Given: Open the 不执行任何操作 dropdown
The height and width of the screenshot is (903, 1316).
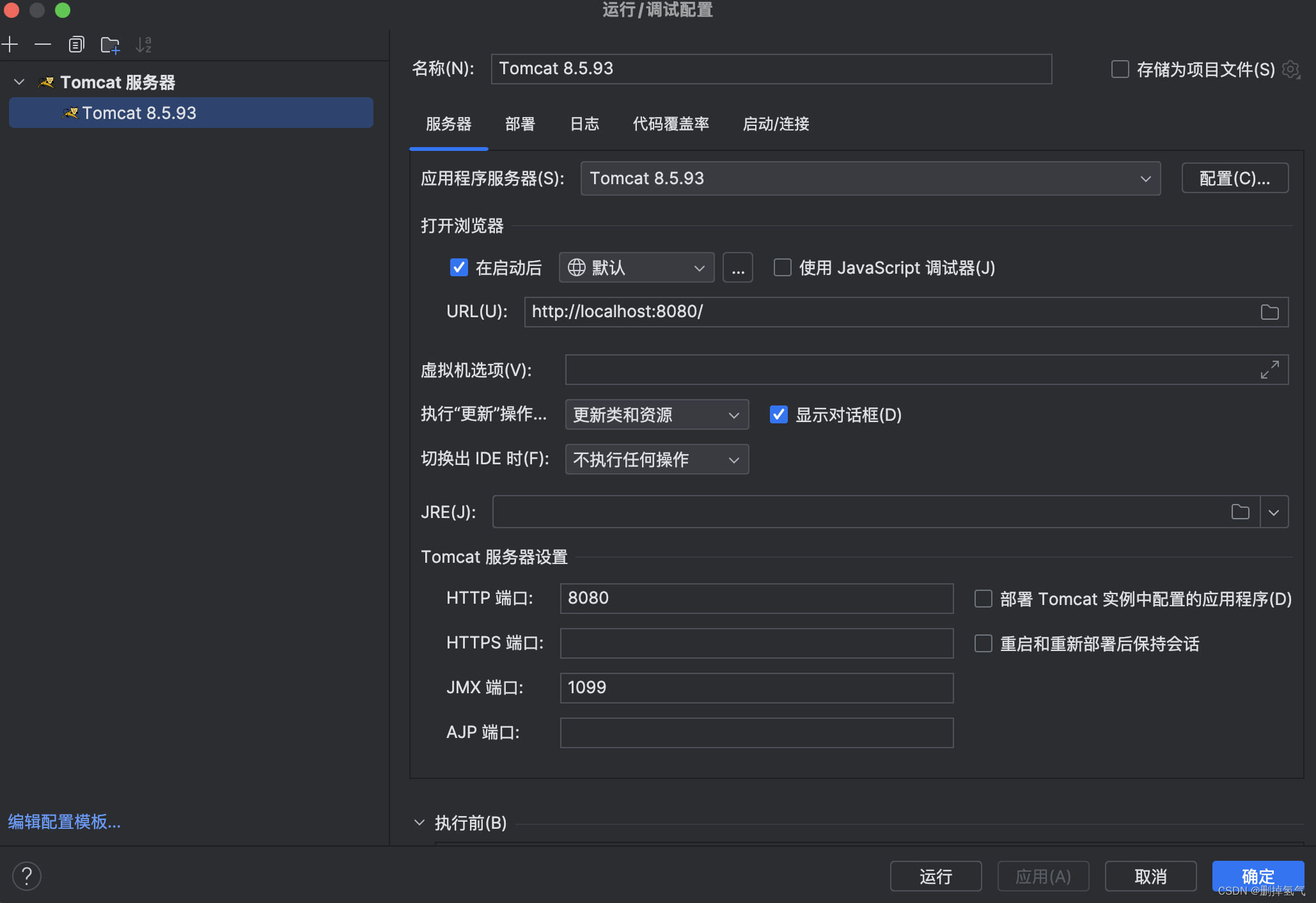Looking at the screenshot, I should click(657, 459).
